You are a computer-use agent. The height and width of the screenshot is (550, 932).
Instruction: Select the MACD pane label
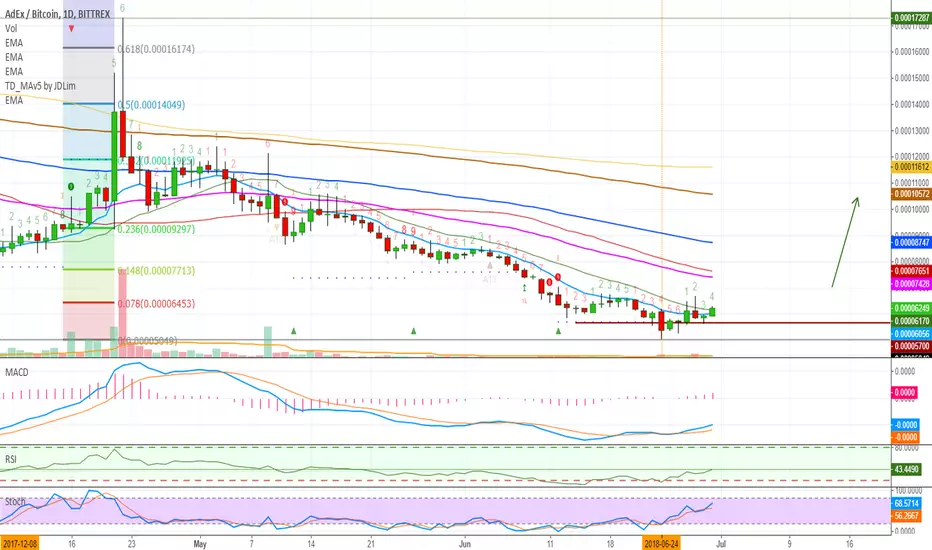[17, 372]
